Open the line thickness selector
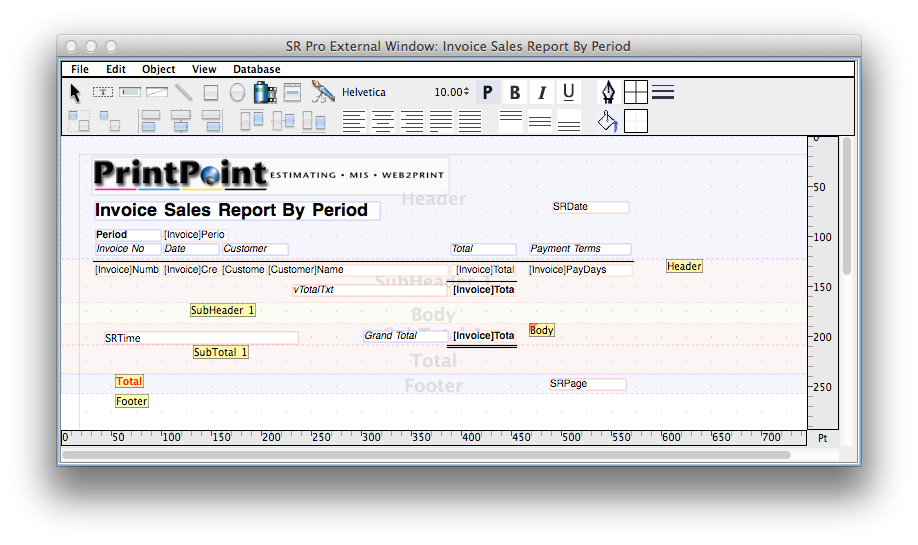 pyautogui.click(x=663, y=92)
